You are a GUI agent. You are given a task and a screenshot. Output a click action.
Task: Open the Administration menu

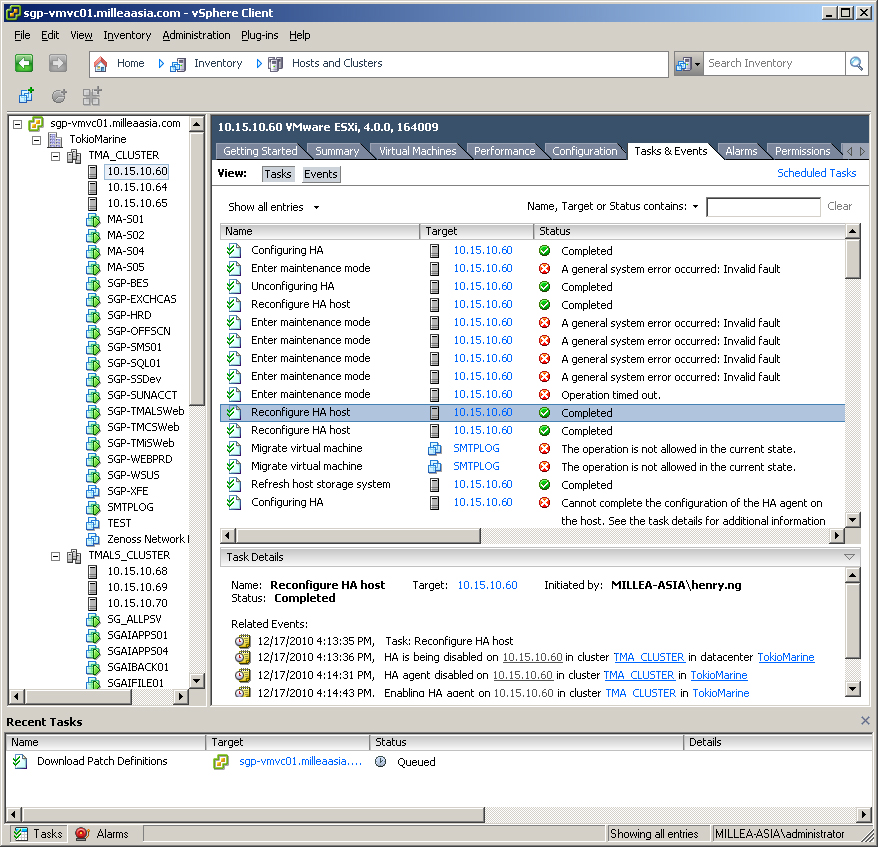[196, 35]
